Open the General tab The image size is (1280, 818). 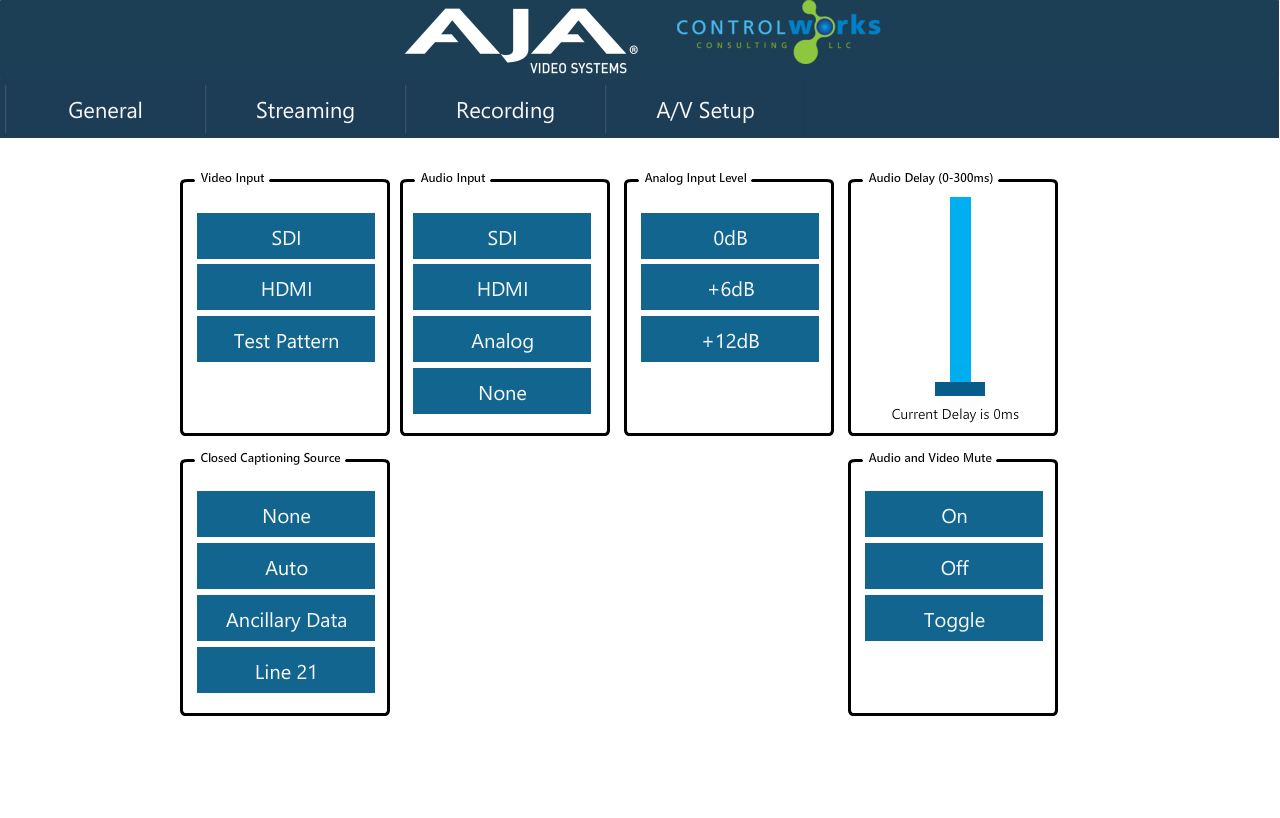coord(105,110)
